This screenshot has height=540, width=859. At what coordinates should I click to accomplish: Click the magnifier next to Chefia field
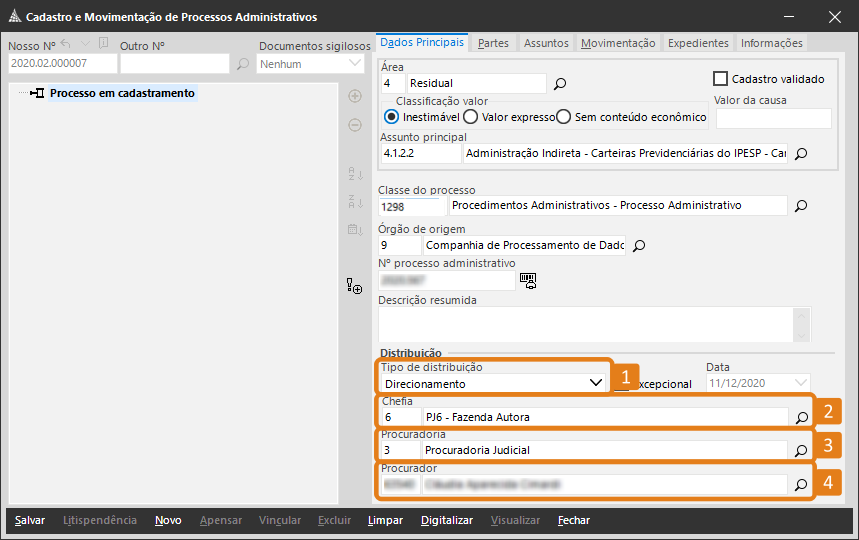pyautogui.click(x=801, y=417)
